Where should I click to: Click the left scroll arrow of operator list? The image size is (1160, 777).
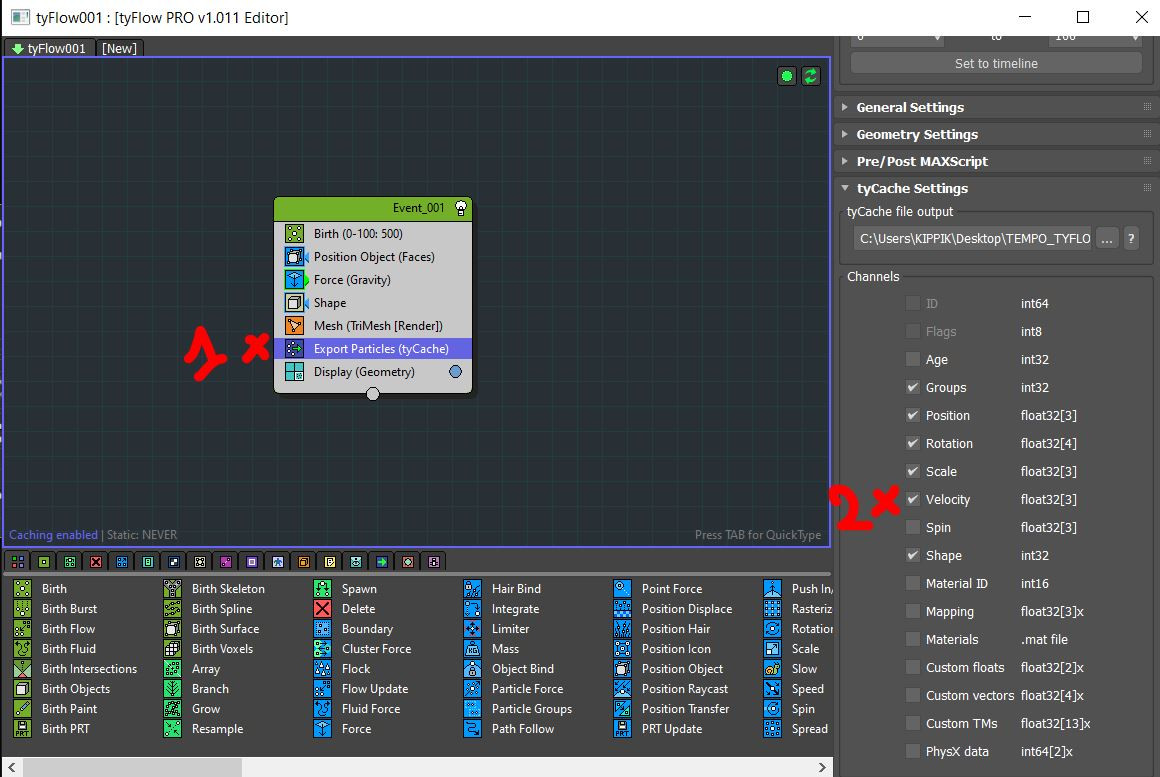coord(12,767)
